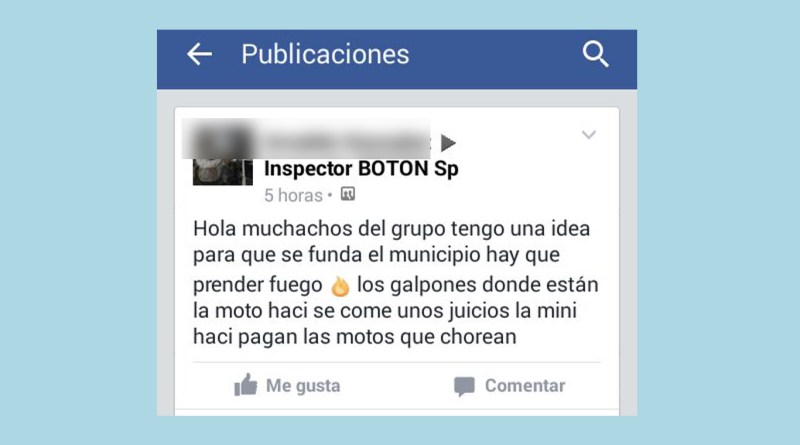Click the triangle arrow before the group name
The image size is (800, 445).
448,143
